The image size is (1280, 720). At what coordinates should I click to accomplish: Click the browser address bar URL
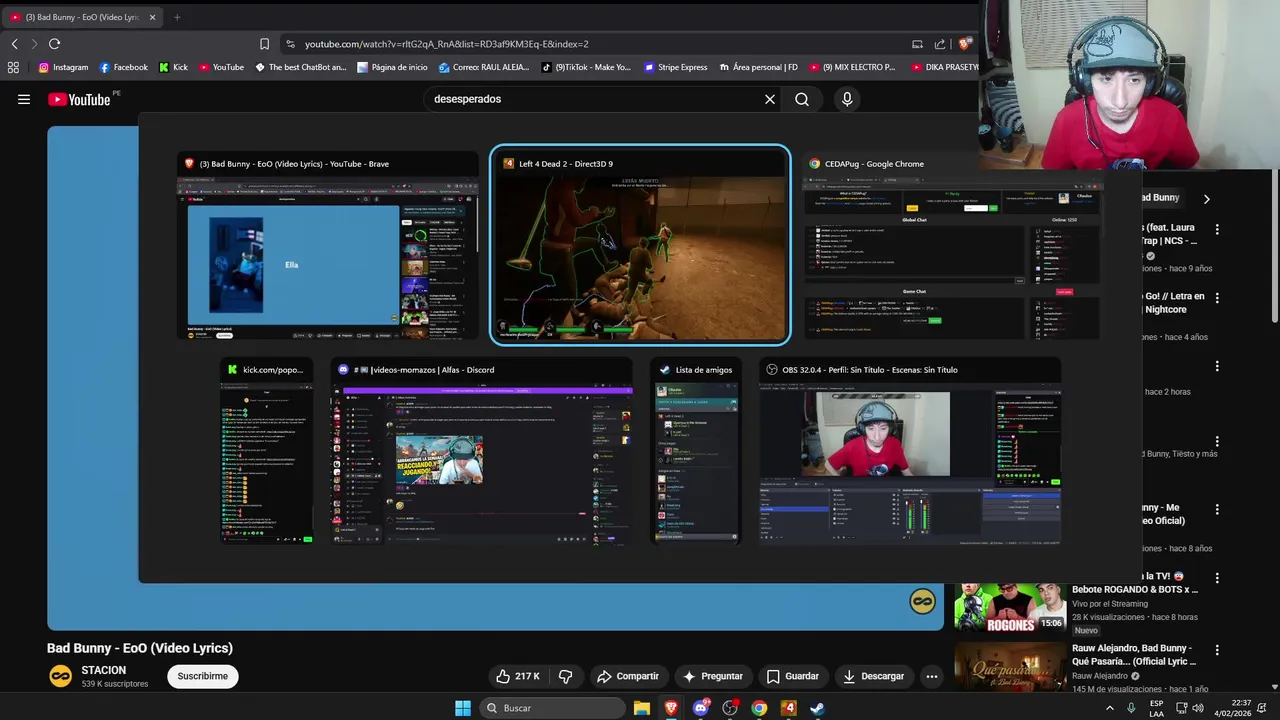447,44
